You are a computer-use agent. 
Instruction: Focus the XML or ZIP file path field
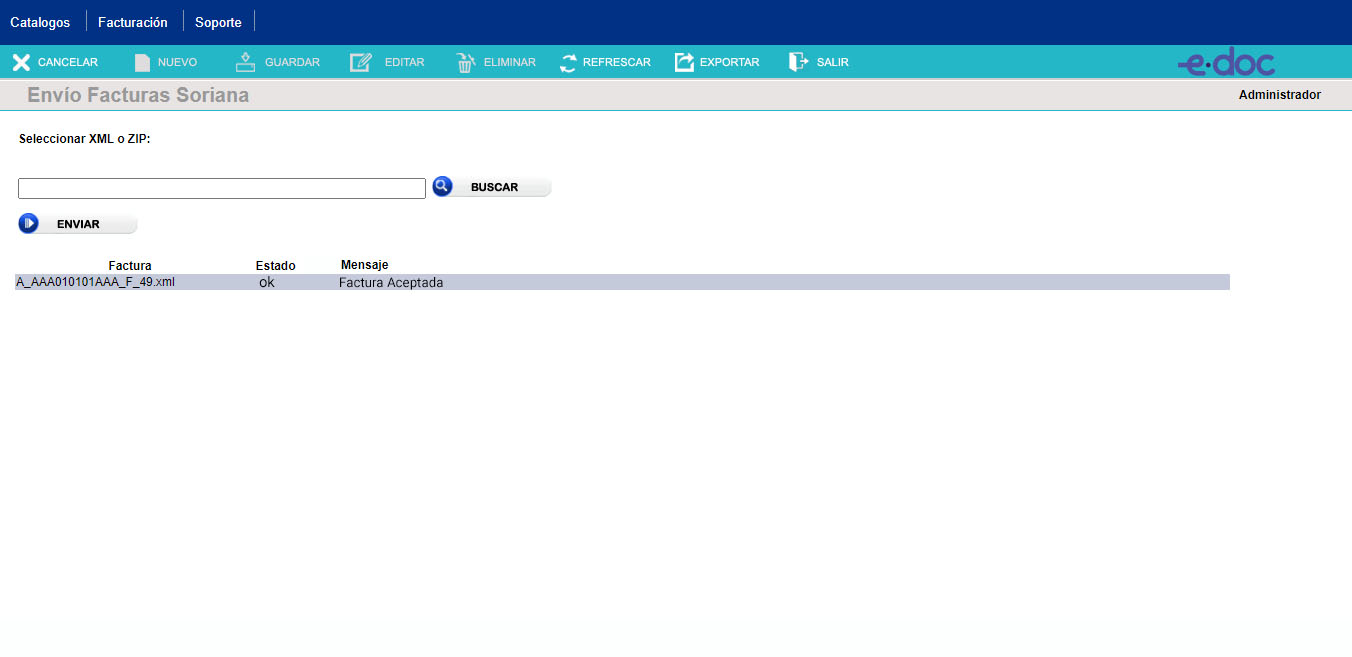[222, 188]
